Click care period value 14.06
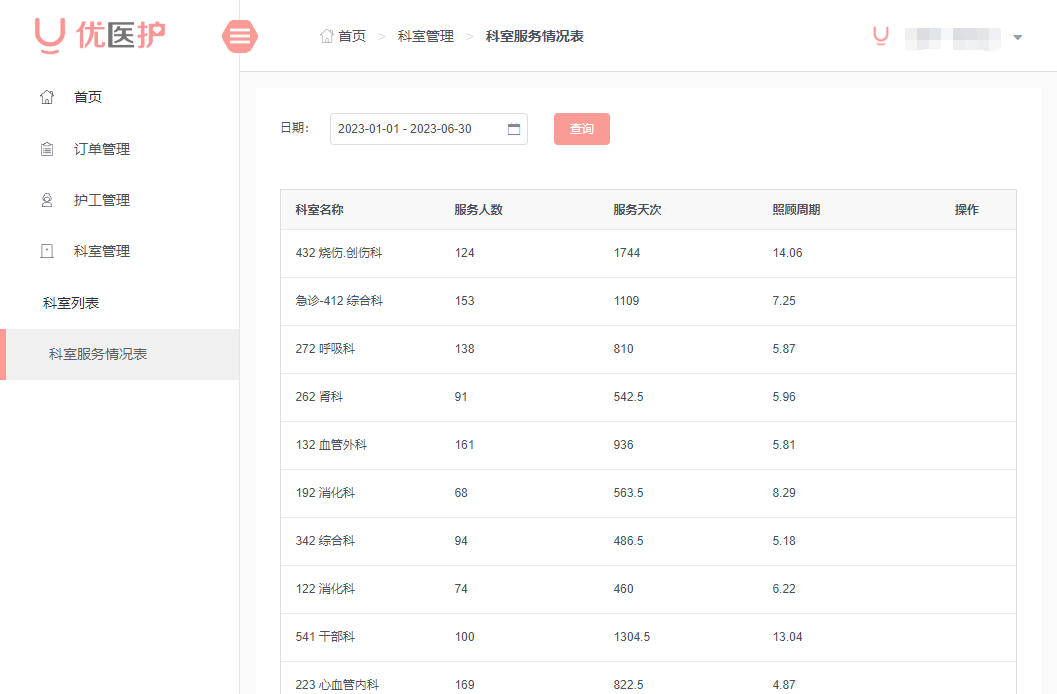 787,253
